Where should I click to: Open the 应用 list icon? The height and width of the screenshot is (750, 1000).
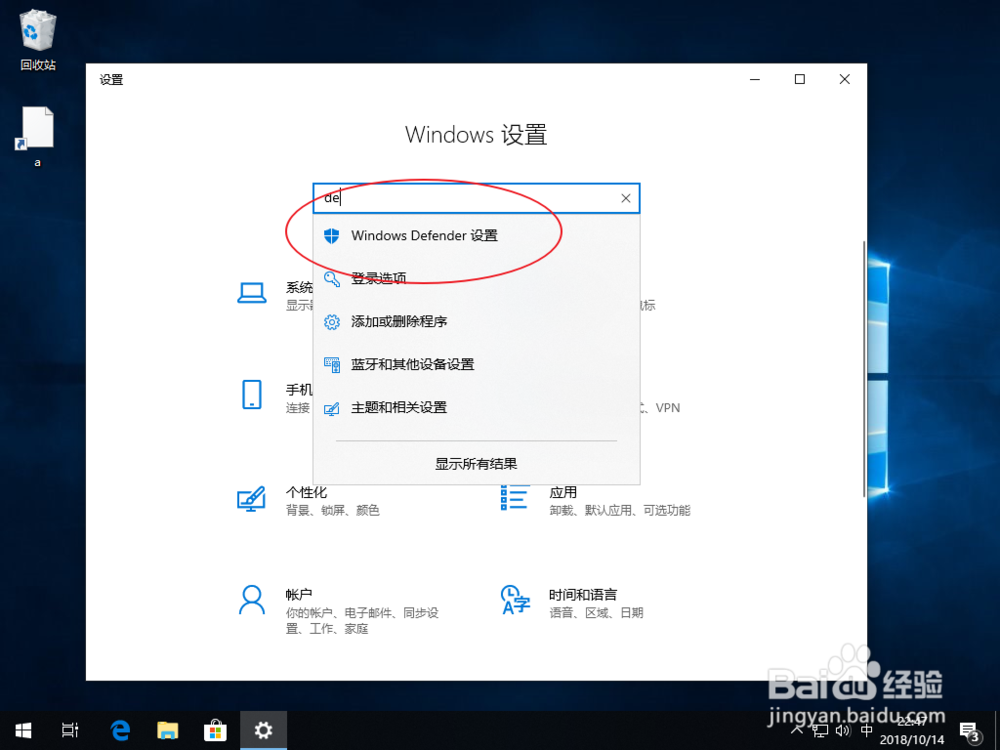514,497
